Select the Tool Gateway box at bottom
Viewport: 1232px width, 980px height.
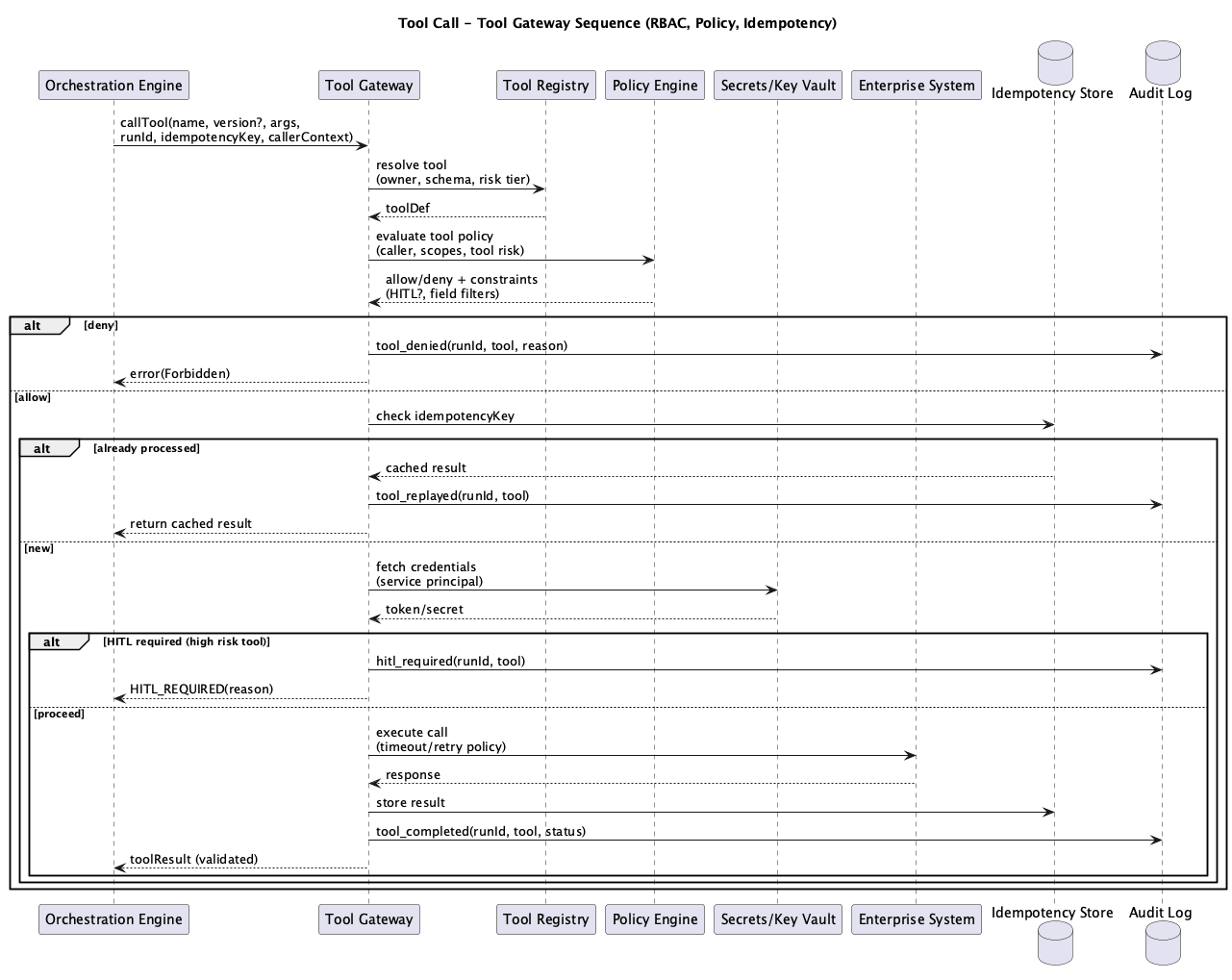click(368, 918)
